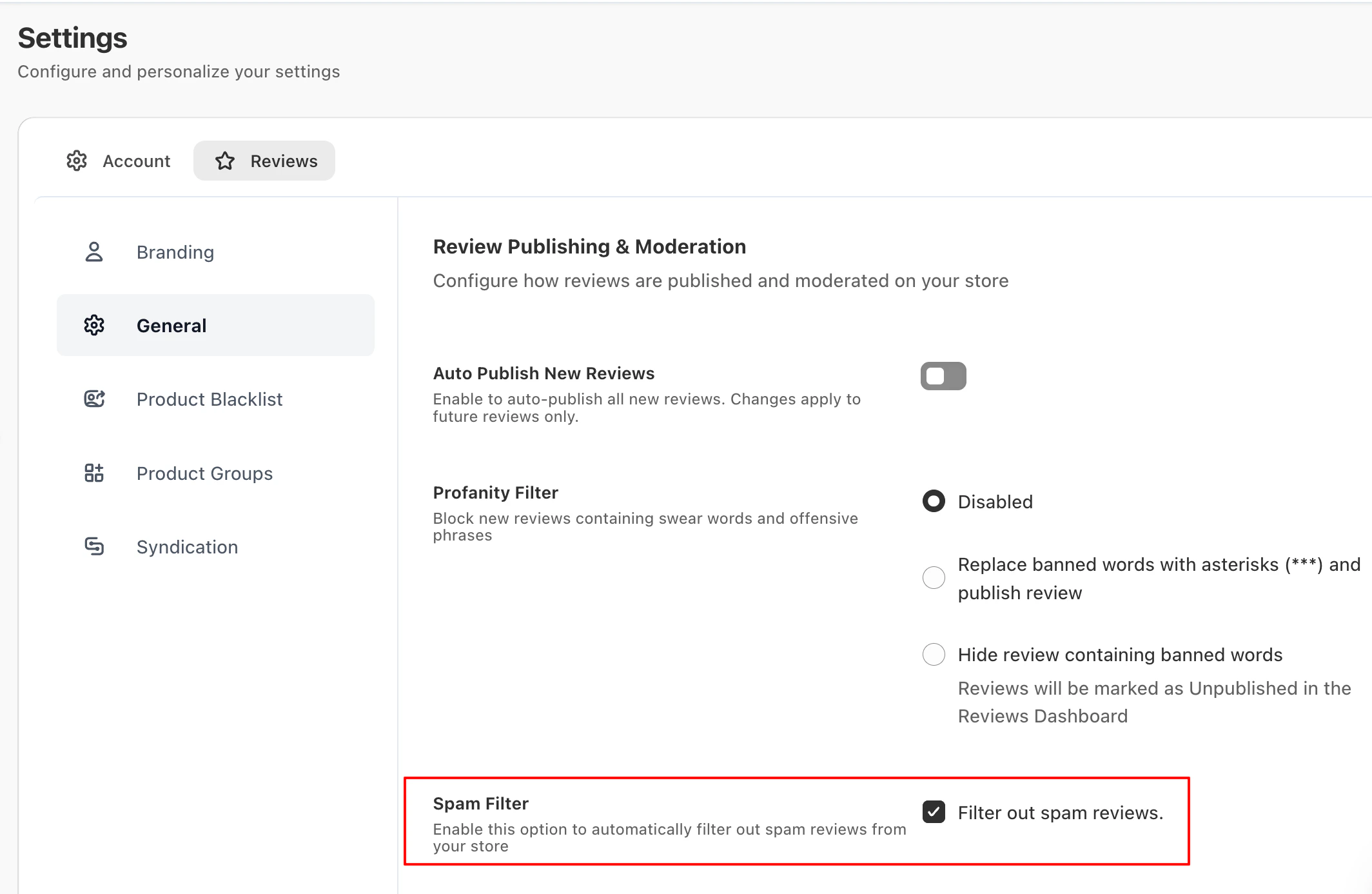
Task: Enable Auto Publish New Reviews toggle
Action: tap(943, 376)
